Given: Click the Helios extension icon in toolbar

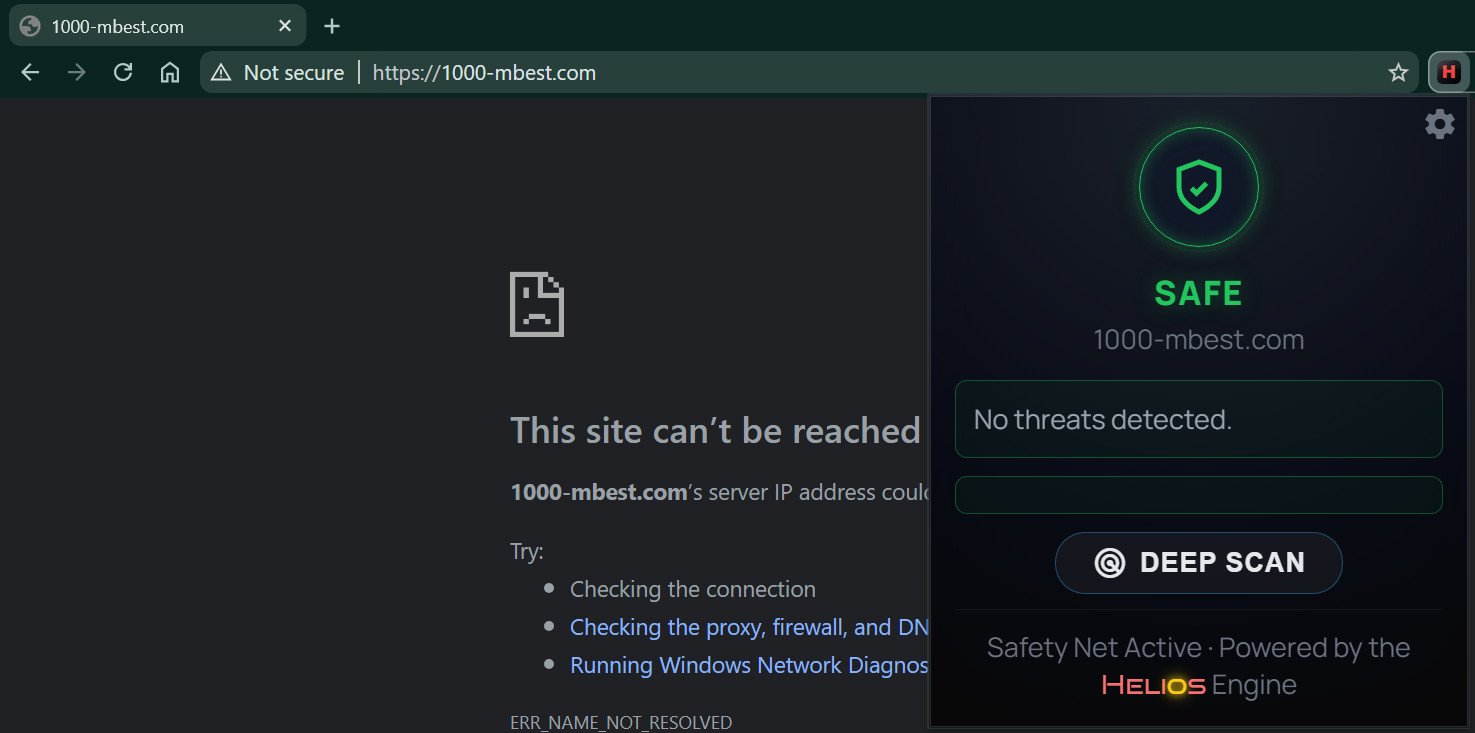Looking at the screenshot, I should point(1447,72).
